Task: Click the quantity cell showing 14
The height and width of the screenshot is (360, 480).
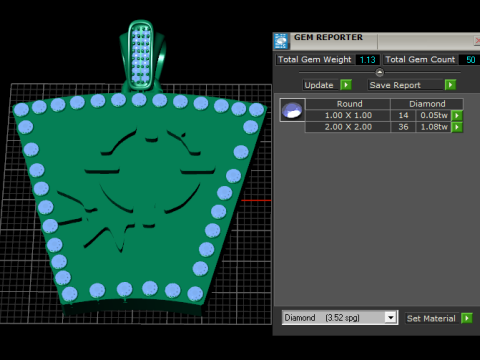Action: click(403, 115)
